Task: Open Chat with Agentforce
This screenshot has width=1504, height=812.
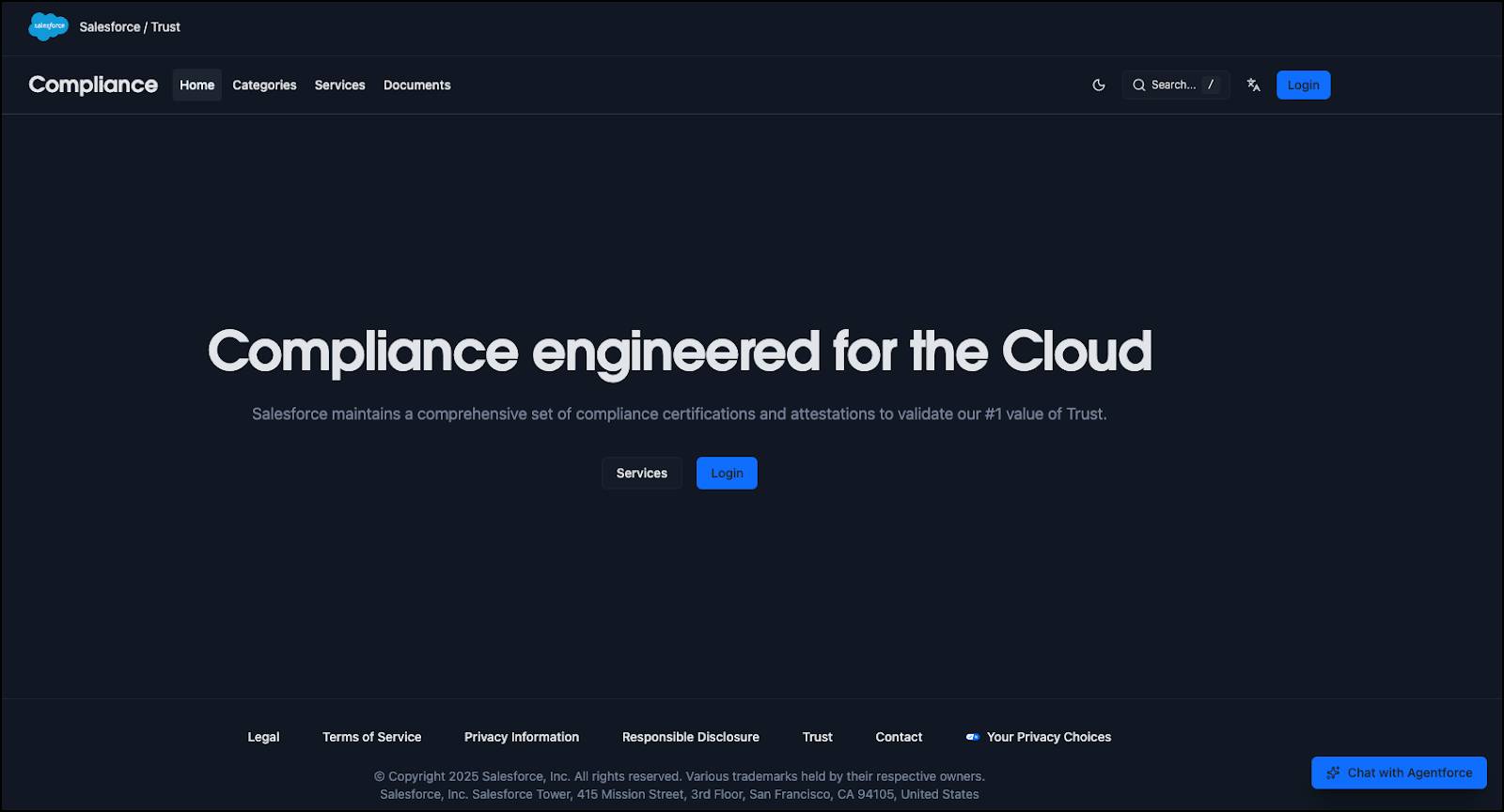Action: click(x=1399, y=773)
